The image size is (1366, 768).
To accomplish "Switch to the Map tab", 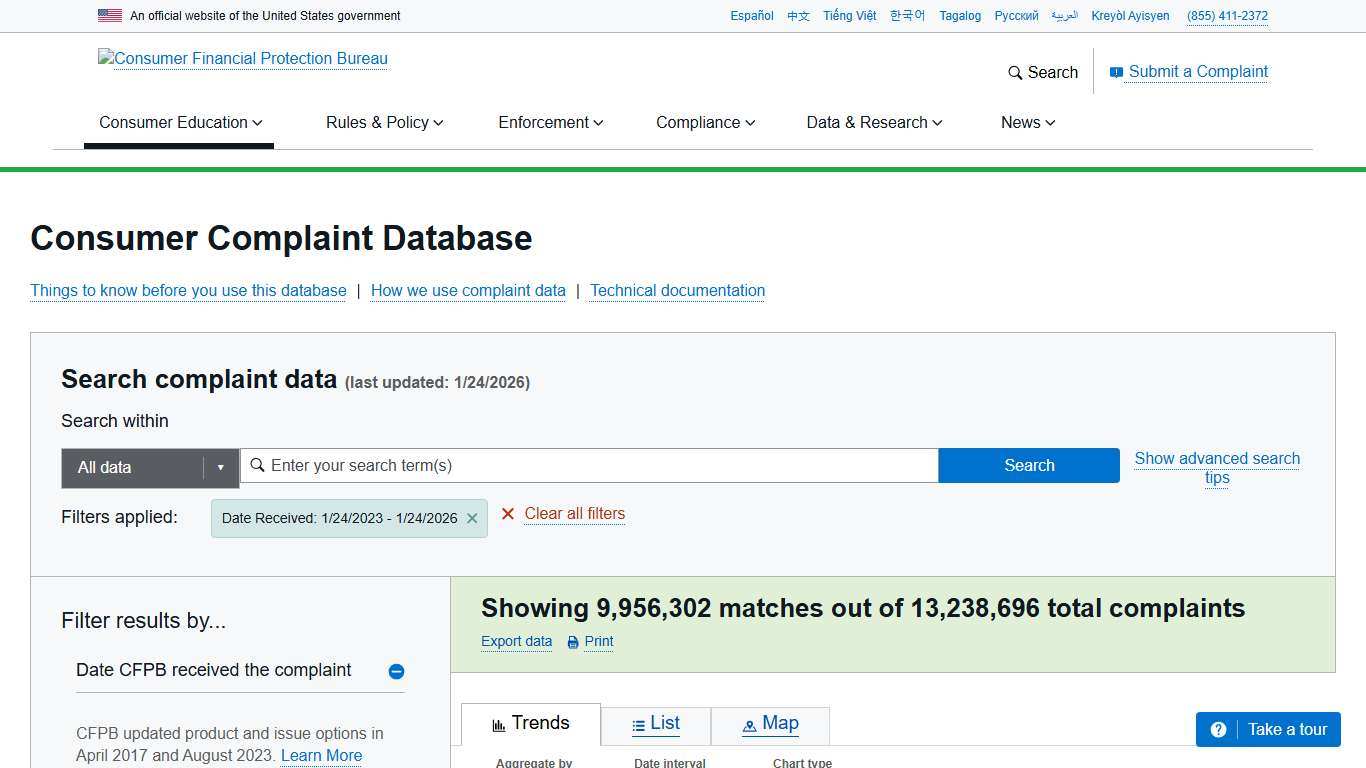I will [x=770, y=724].
